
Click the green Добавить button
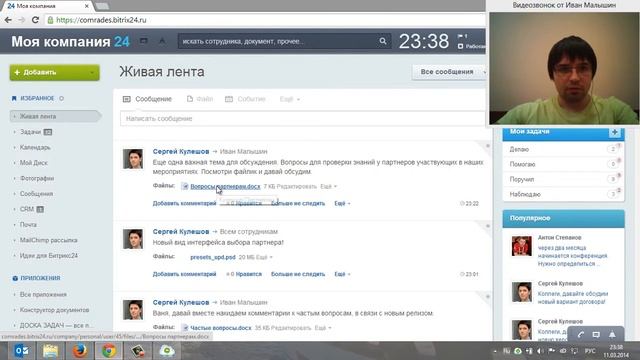pos(55,73)
